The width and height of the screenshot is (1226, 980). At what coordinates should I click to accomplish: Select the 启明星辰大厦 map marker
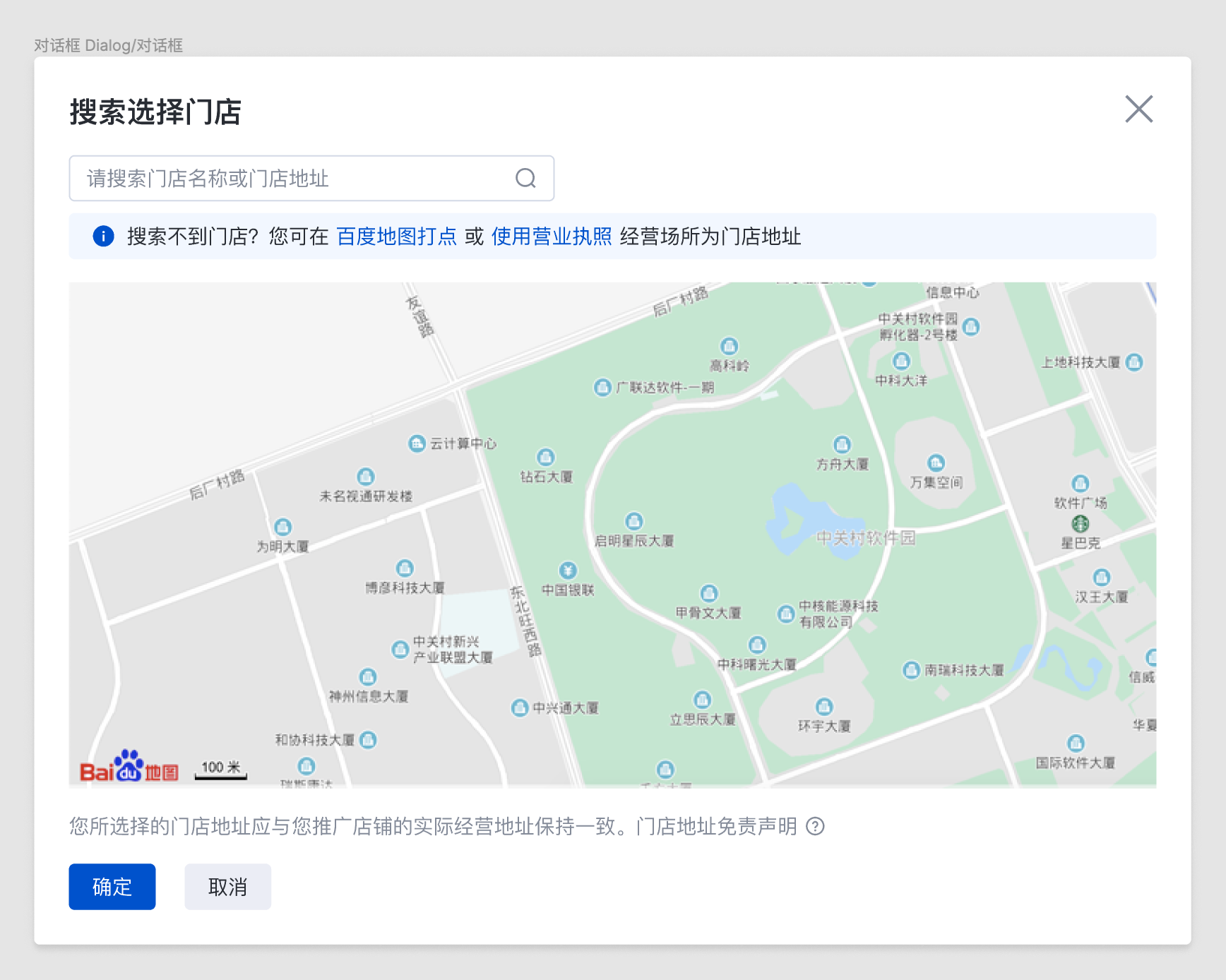point(634,521)
